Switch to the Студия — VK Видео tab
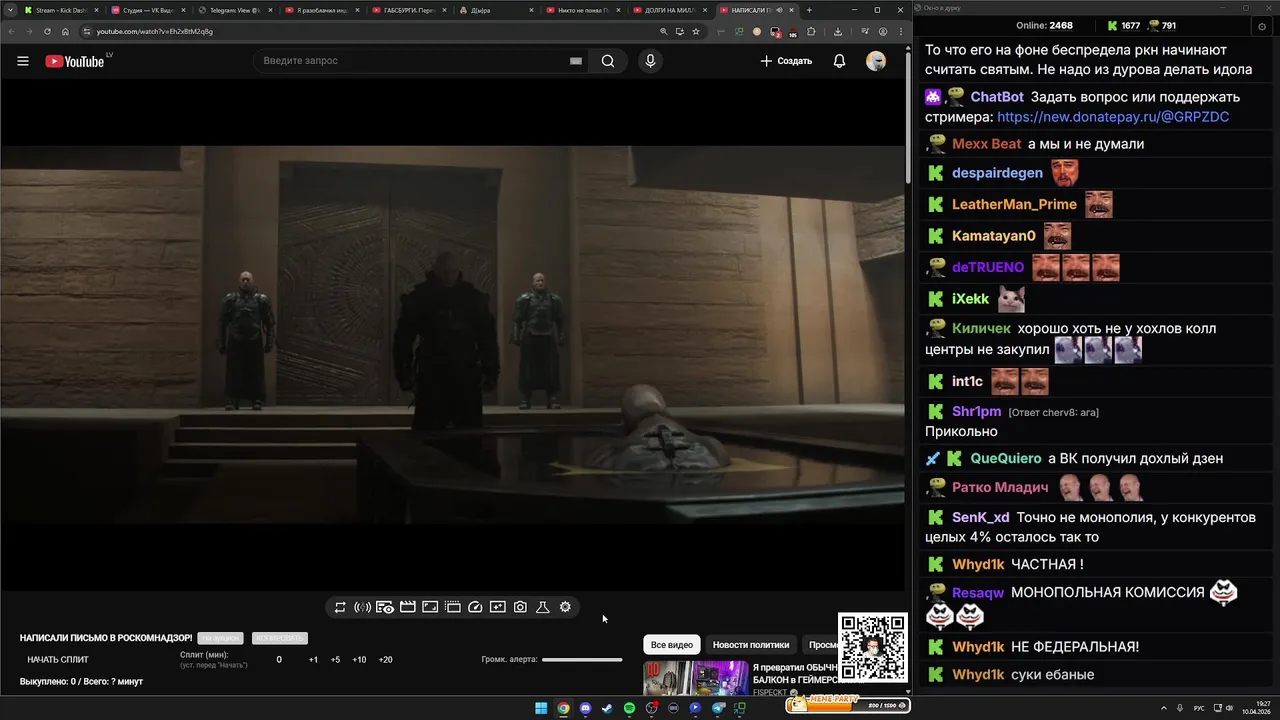This screenshot has width=1280, height=720. pyautogui.click(x=148, y=10)
